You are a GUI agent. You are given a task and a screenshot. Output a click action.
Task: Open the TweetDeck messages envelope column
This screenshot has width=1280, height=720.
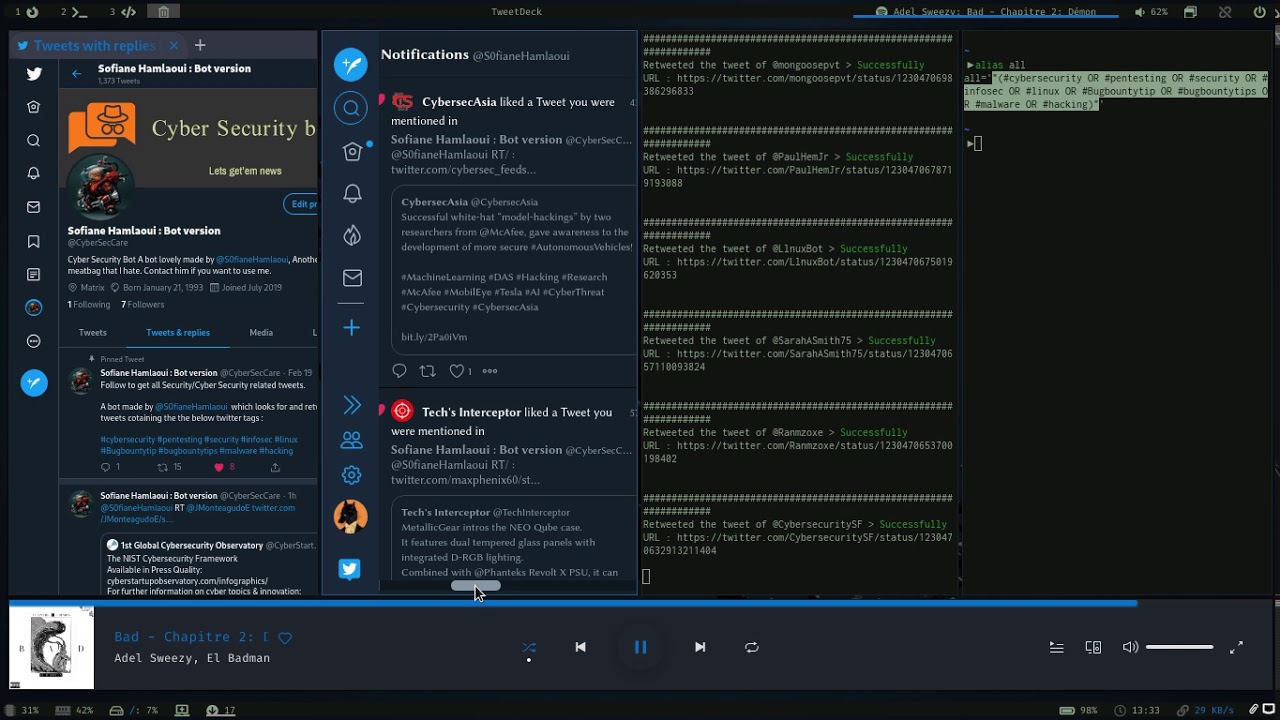coord(351,278)
